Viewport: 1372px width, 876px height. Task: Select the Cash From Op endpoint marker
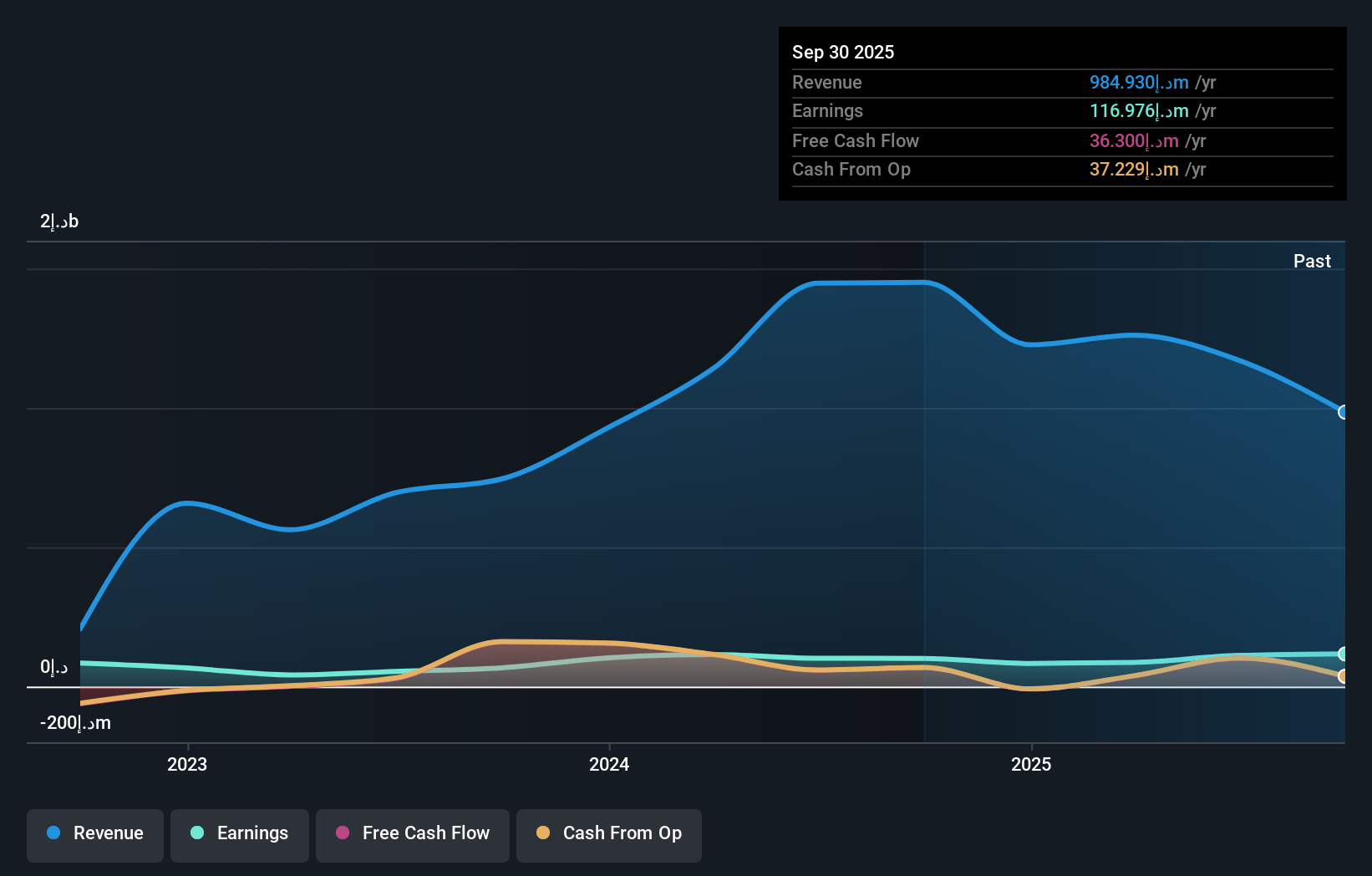click(1343, 676)
